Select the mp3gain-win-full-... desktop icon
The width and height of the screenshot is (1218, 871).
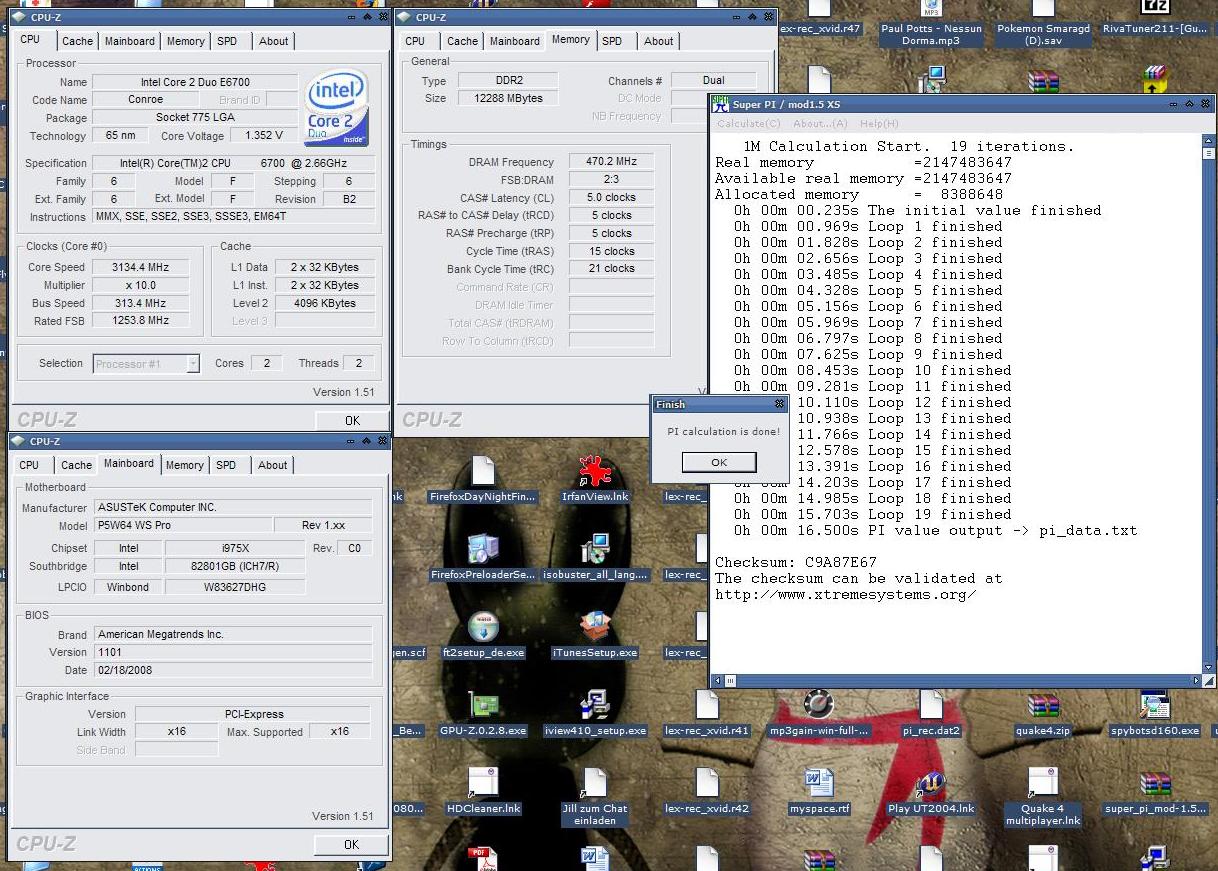(819, 706)
